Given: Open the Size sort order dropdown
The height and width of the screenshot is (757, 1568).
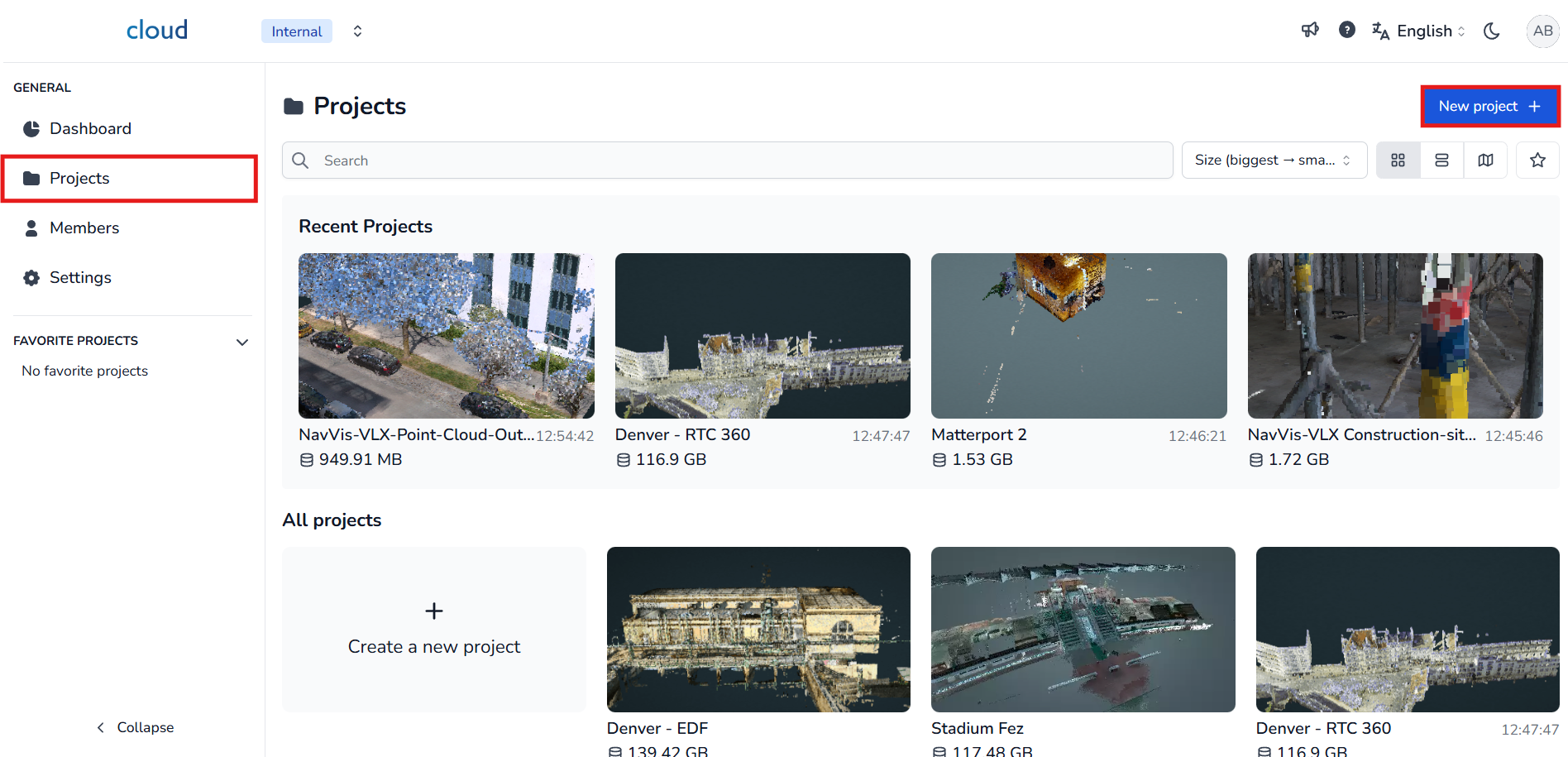Looking at the screenshot, I should (1274, 161).
